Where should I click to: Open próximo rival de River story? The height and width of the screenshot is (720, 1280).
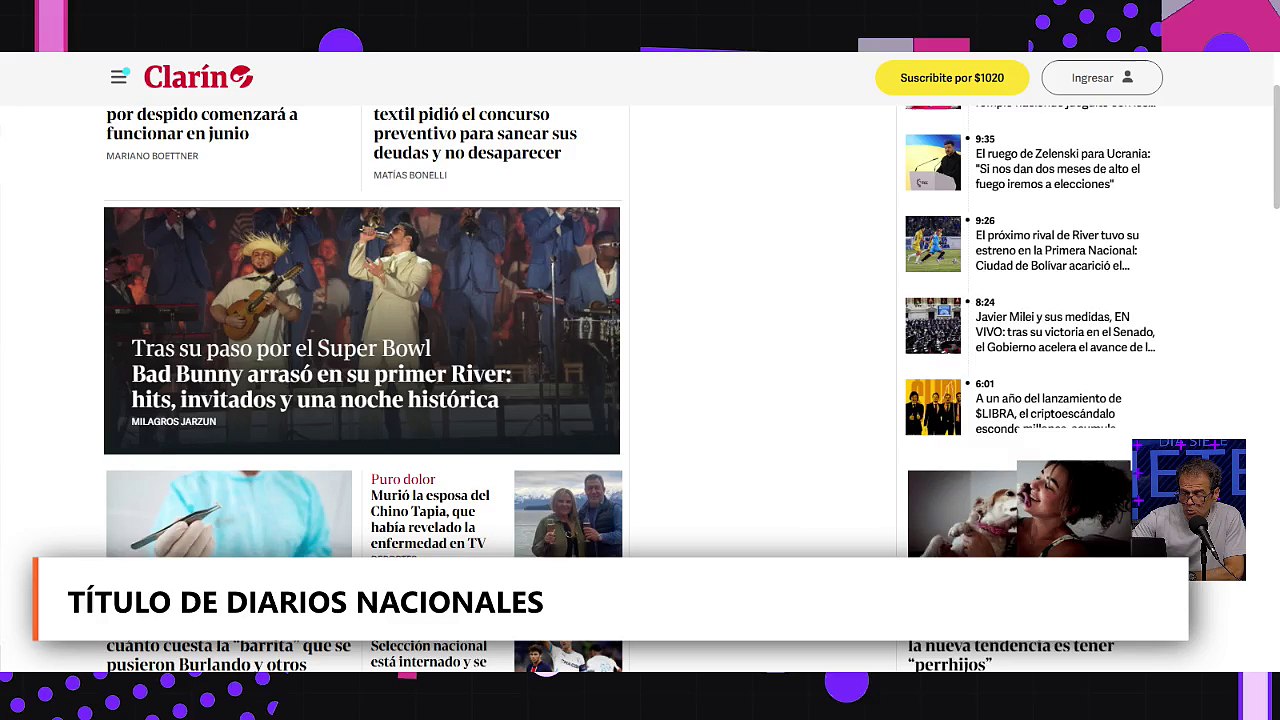(x=1056, y=250)
